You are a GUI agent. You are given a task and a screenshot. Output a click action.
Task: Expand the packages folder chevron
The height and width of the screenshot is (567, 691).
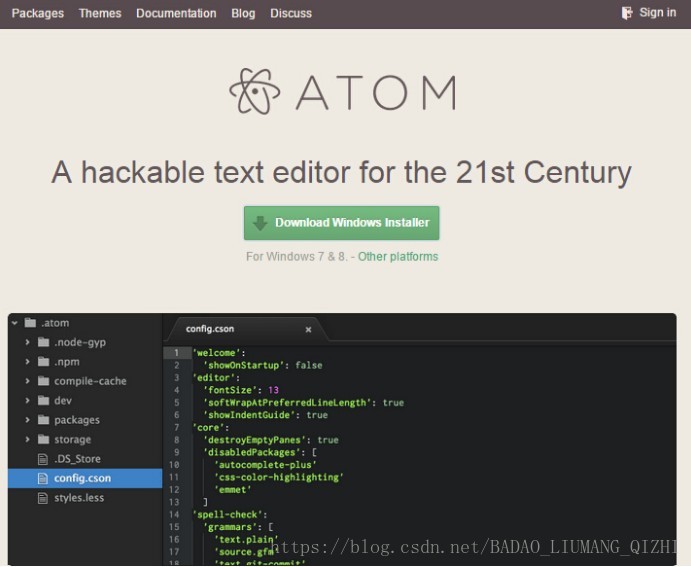(x=27, y=420)
